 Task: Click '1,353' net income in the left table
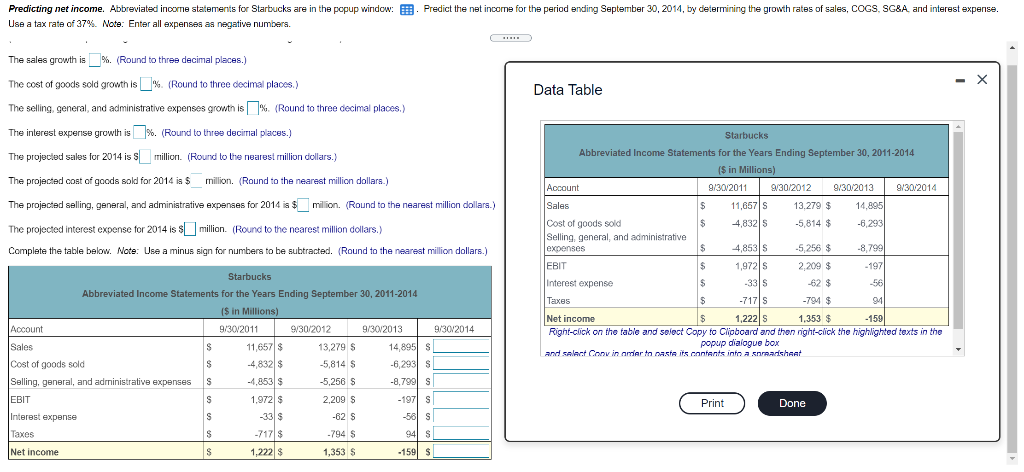pyautogui.click(x=334, y=452)
